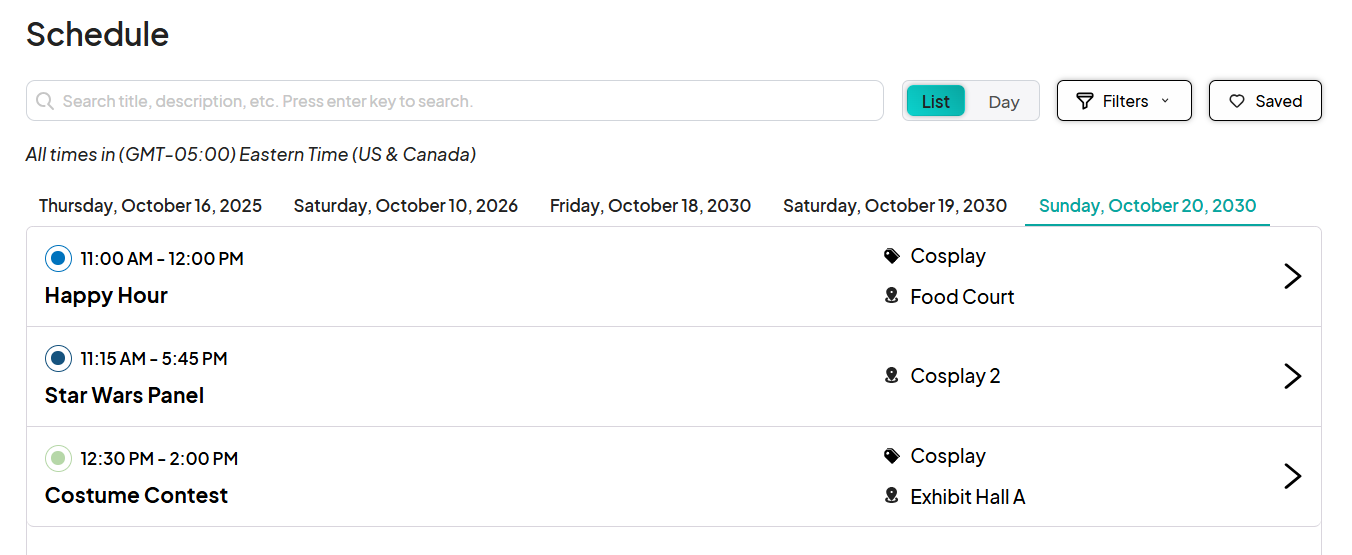
Task: Click the Costume Contest tag icon
Action: pos(892,456)
